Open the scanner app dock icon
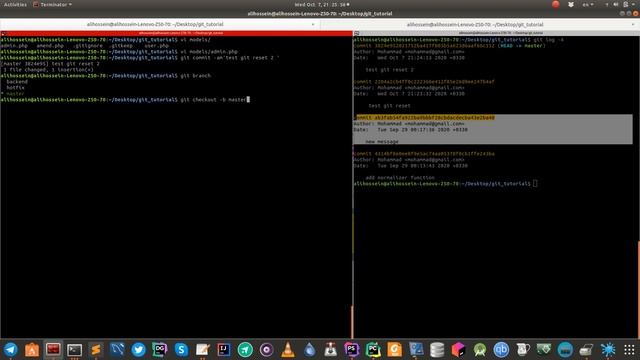 click(586, 350)
